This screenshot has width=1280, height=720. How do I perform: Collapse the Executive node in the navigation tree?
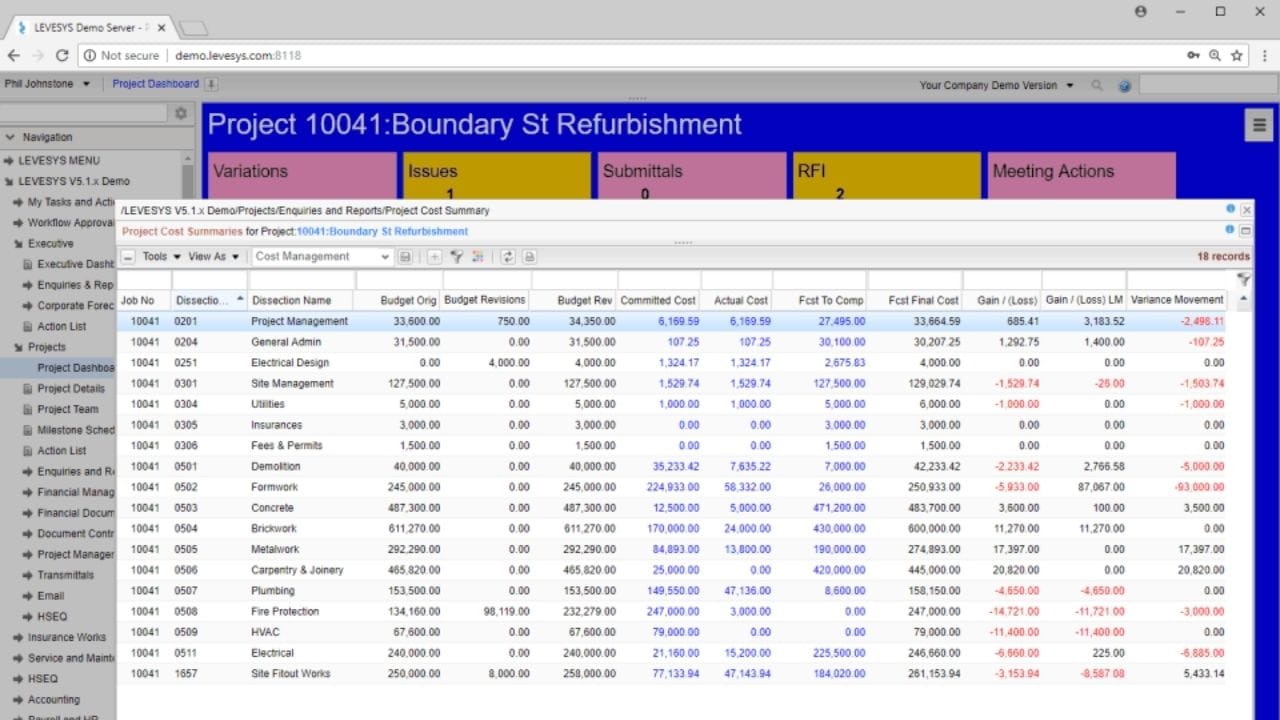[18, 243]
